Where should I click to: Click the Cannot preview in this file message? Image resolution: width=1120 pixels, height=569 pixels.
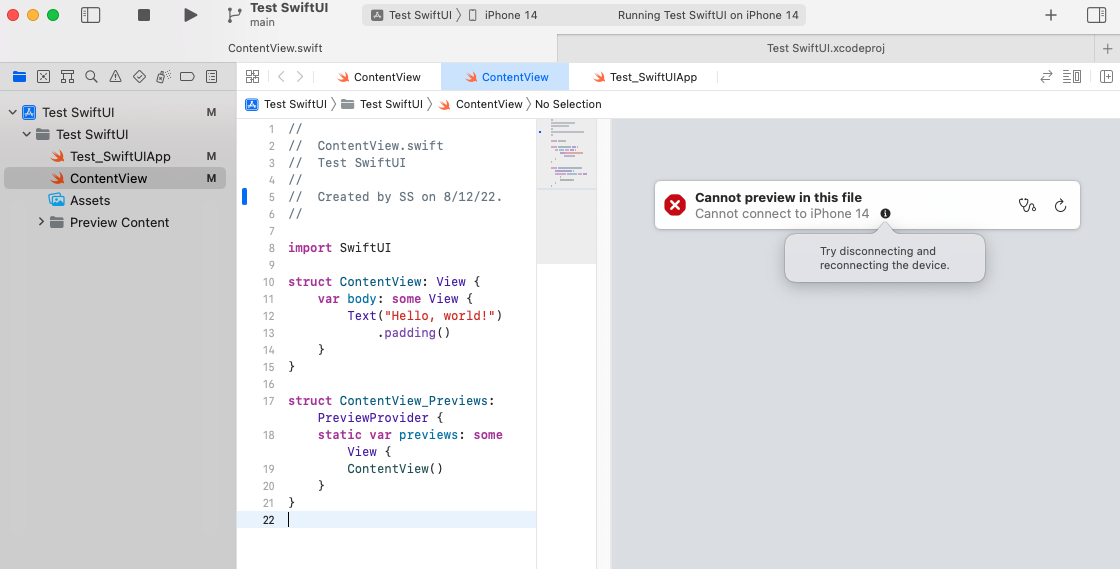pyautogui.click(x=779, y=198)
